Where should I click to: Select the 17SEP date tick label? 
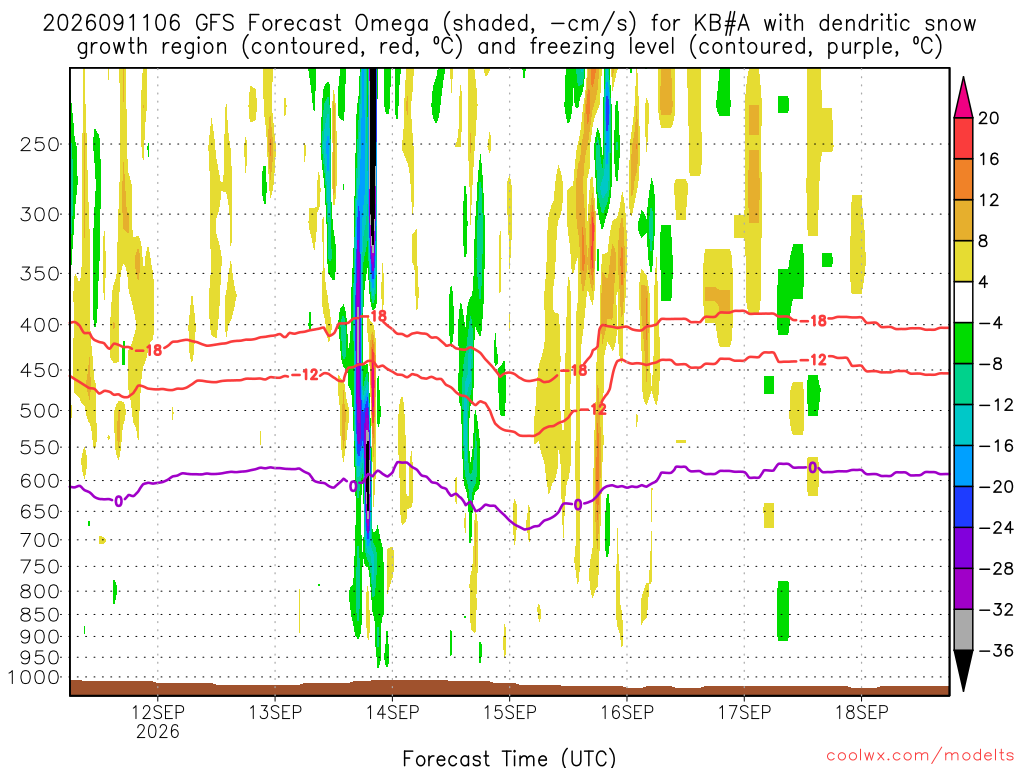tap(744, 712)
